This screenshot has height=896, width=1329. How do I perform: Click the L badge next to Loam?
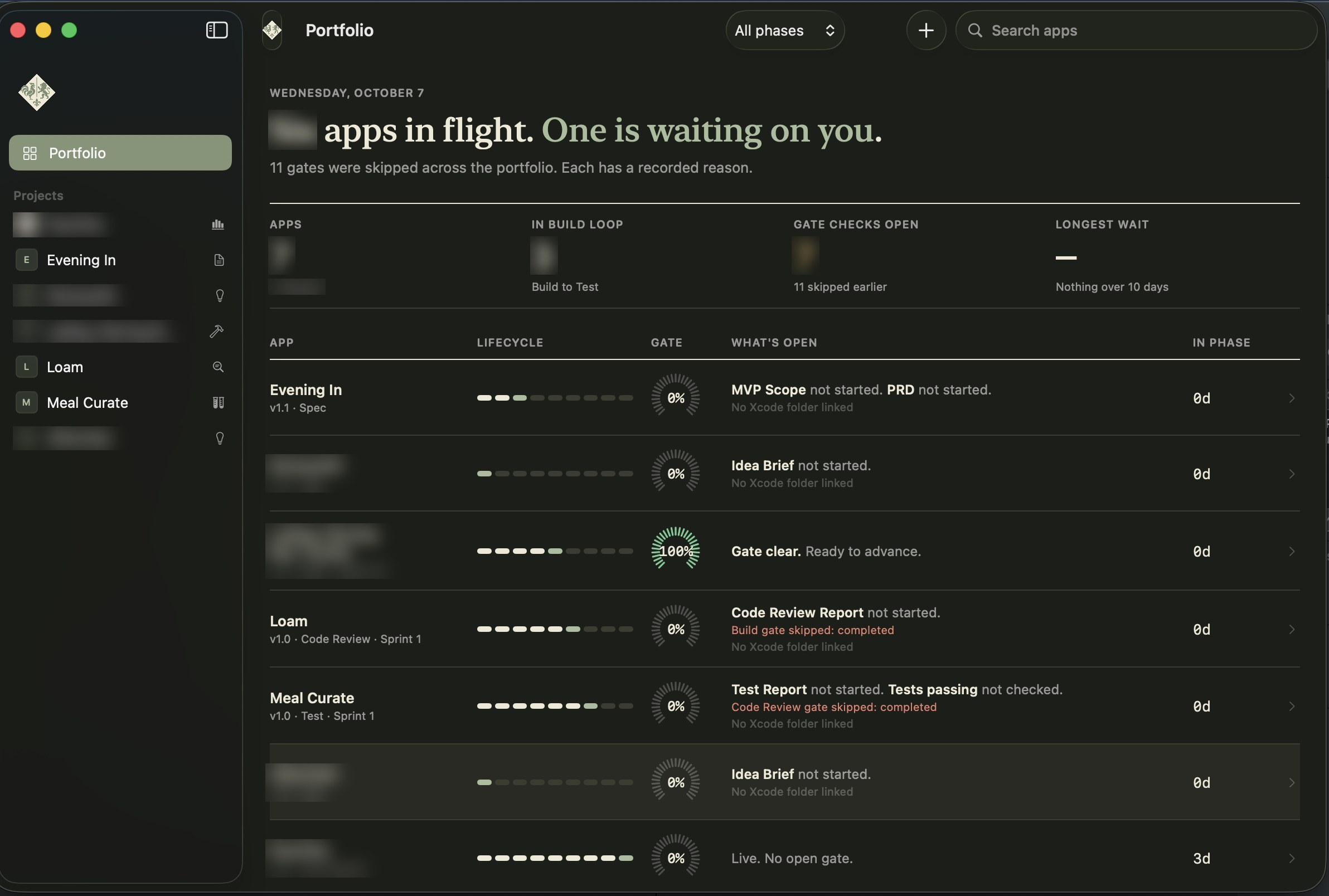(26, 367)
